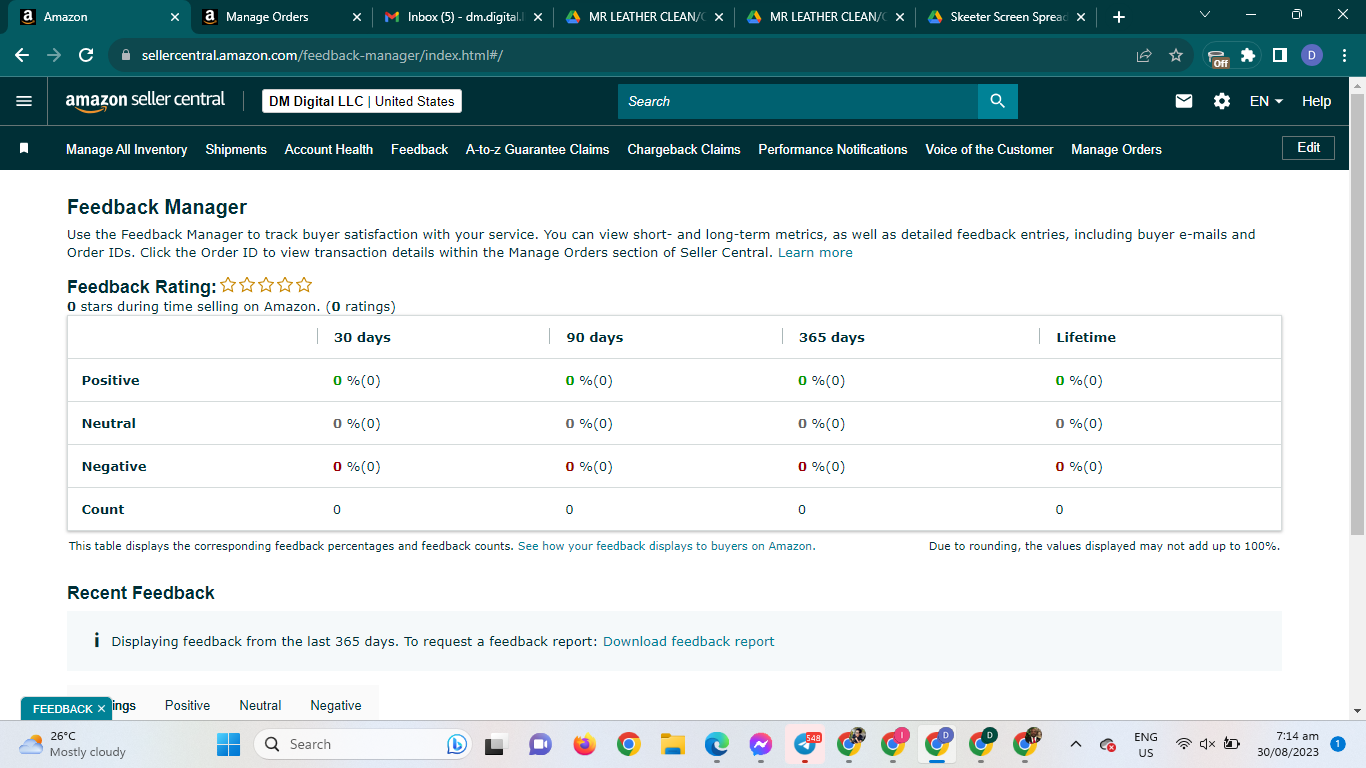
Task: Select the Neutral feedback tab
Action: click(x=260, y=705)
